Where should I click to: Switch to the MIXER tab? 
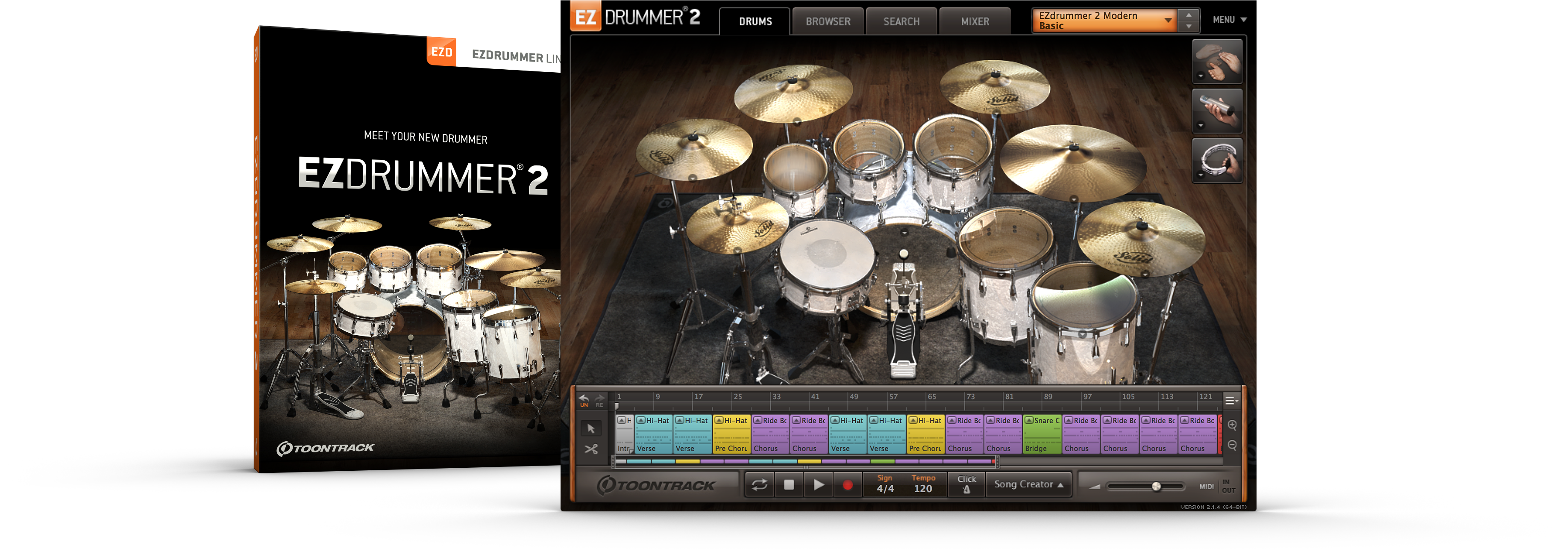coord(975,21)
